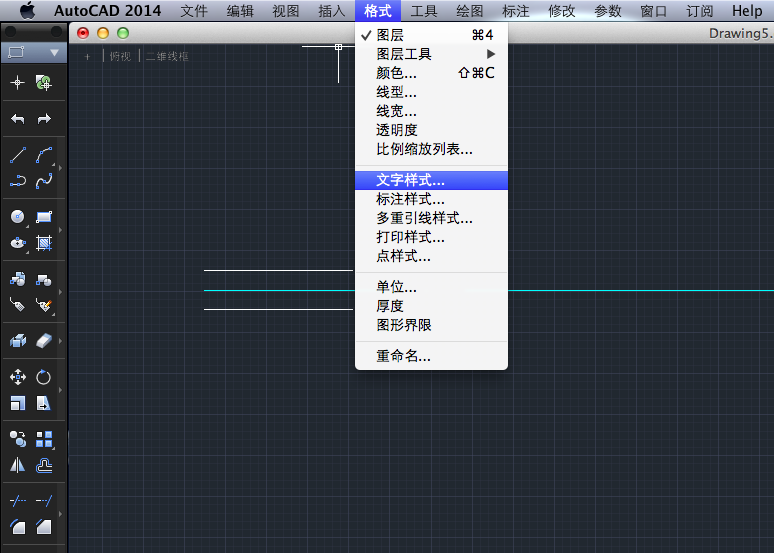Choose 打印样式... from the menu

coord(431,237)
